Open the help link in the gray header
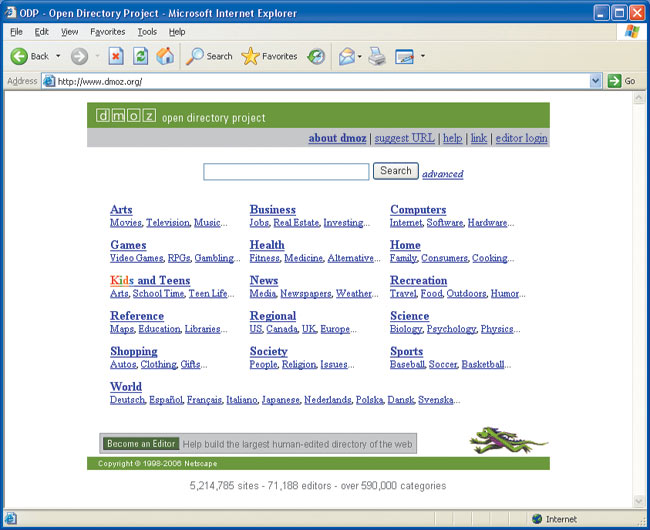Viewport: 650px width, 530px height. 453,138
